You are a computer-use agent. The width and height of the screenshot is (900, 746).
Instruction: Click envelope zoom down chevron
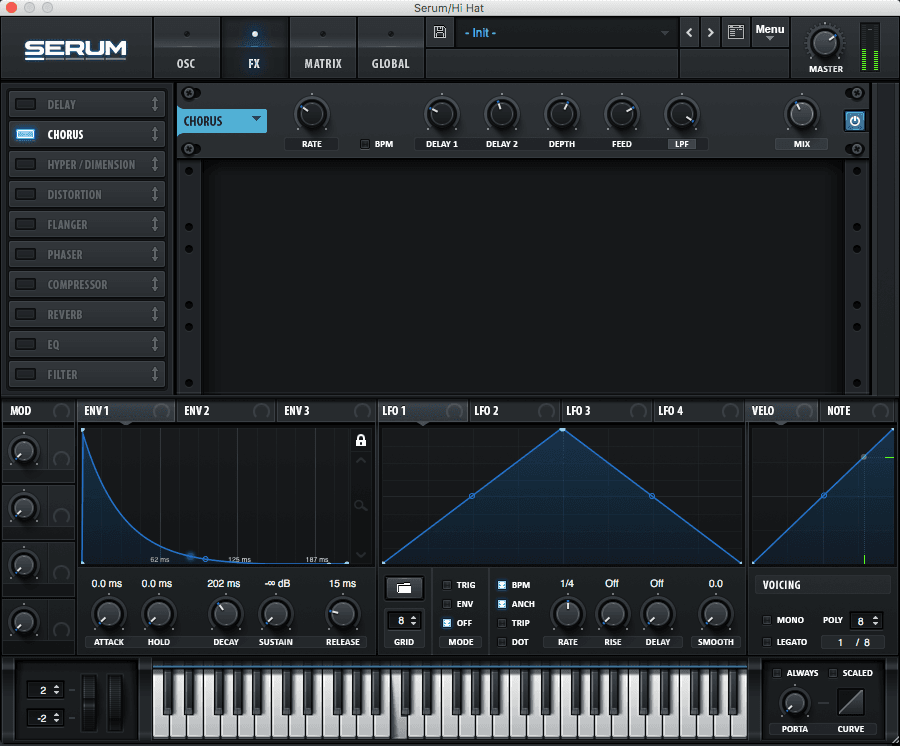[360, 554]
